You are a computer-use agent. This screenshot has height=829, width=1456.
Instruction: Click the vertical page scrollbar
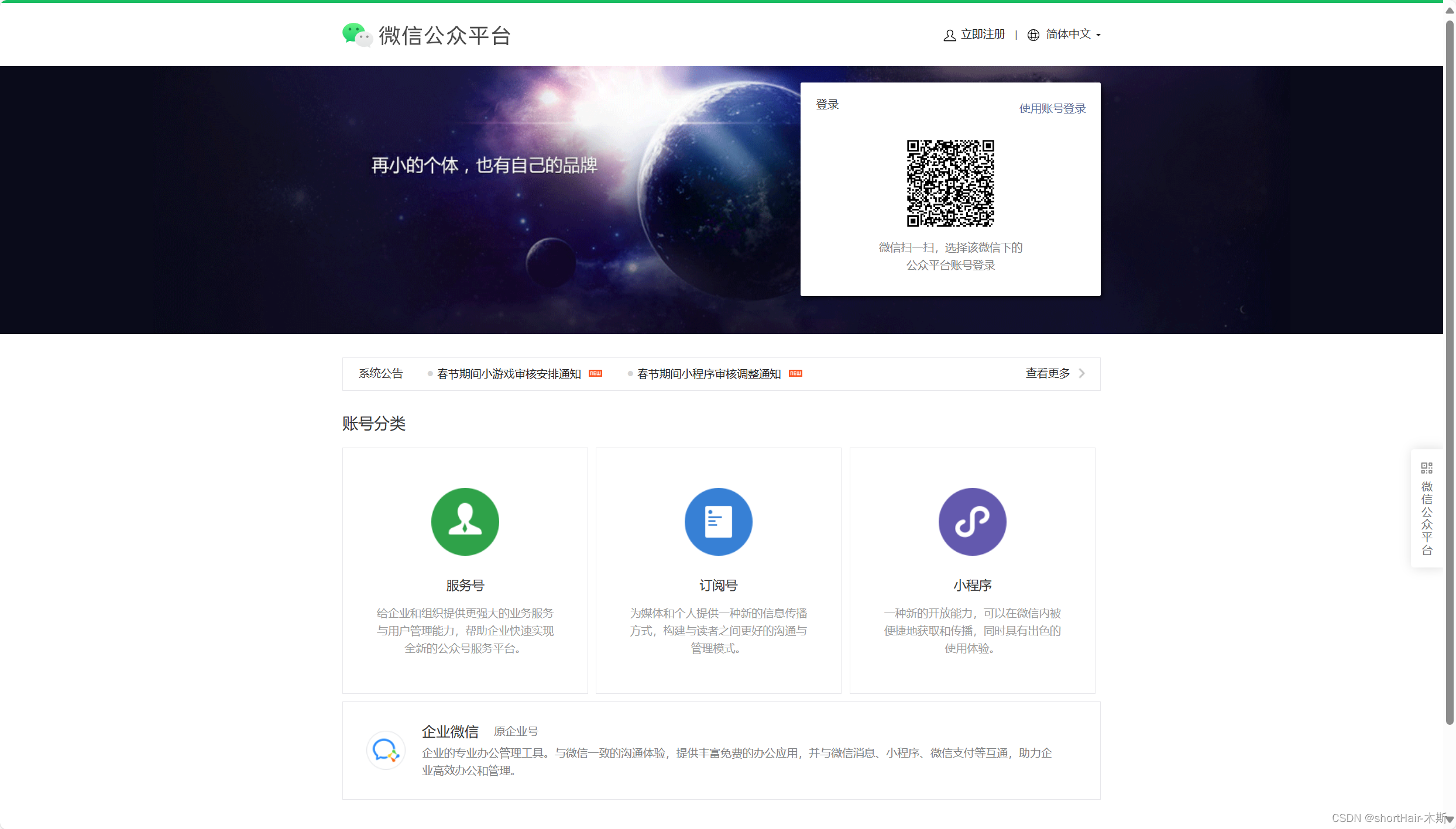1449,374
